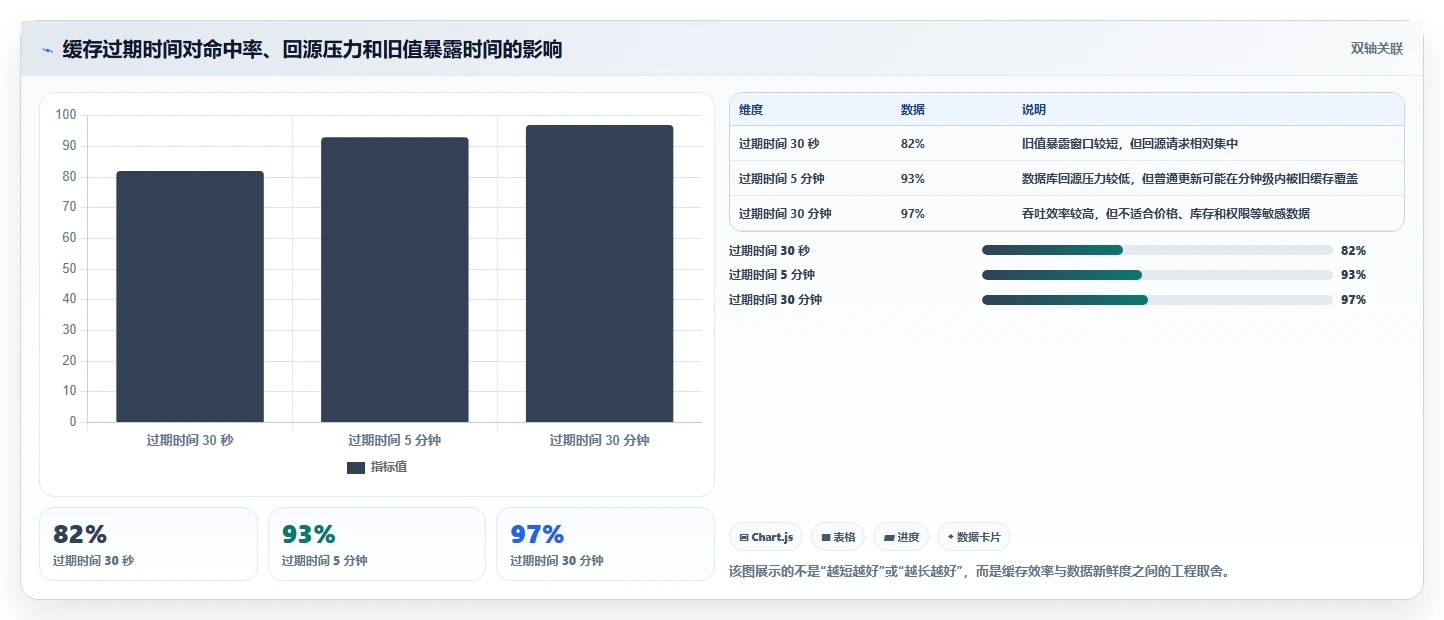Click the 82% cell in the table

913,144
